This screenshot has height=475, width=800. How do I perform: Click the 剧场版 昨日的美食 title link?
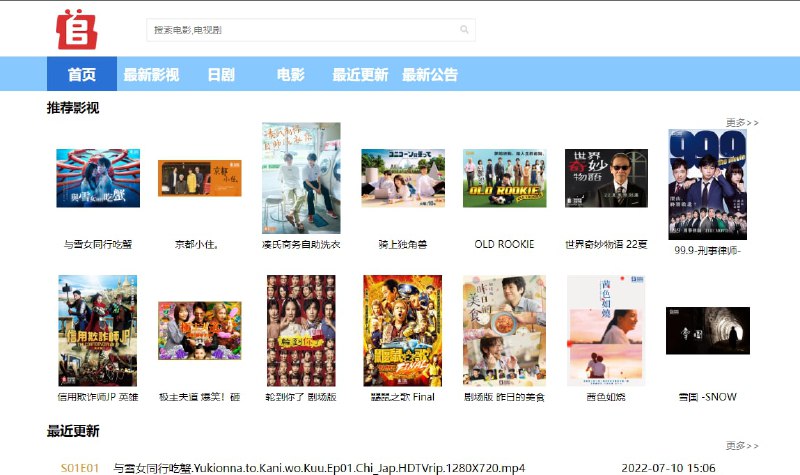click(504, 397)
